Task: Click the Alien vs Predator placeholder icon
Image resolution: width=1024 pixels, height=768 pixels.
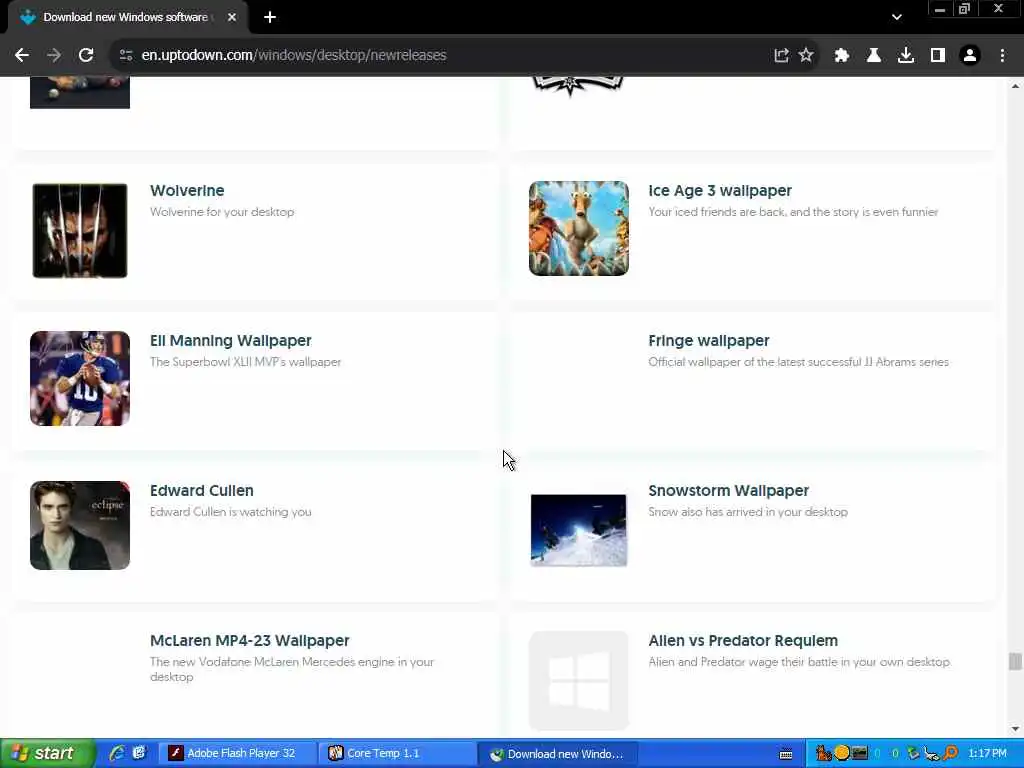Action: click(x=579, y=680)
